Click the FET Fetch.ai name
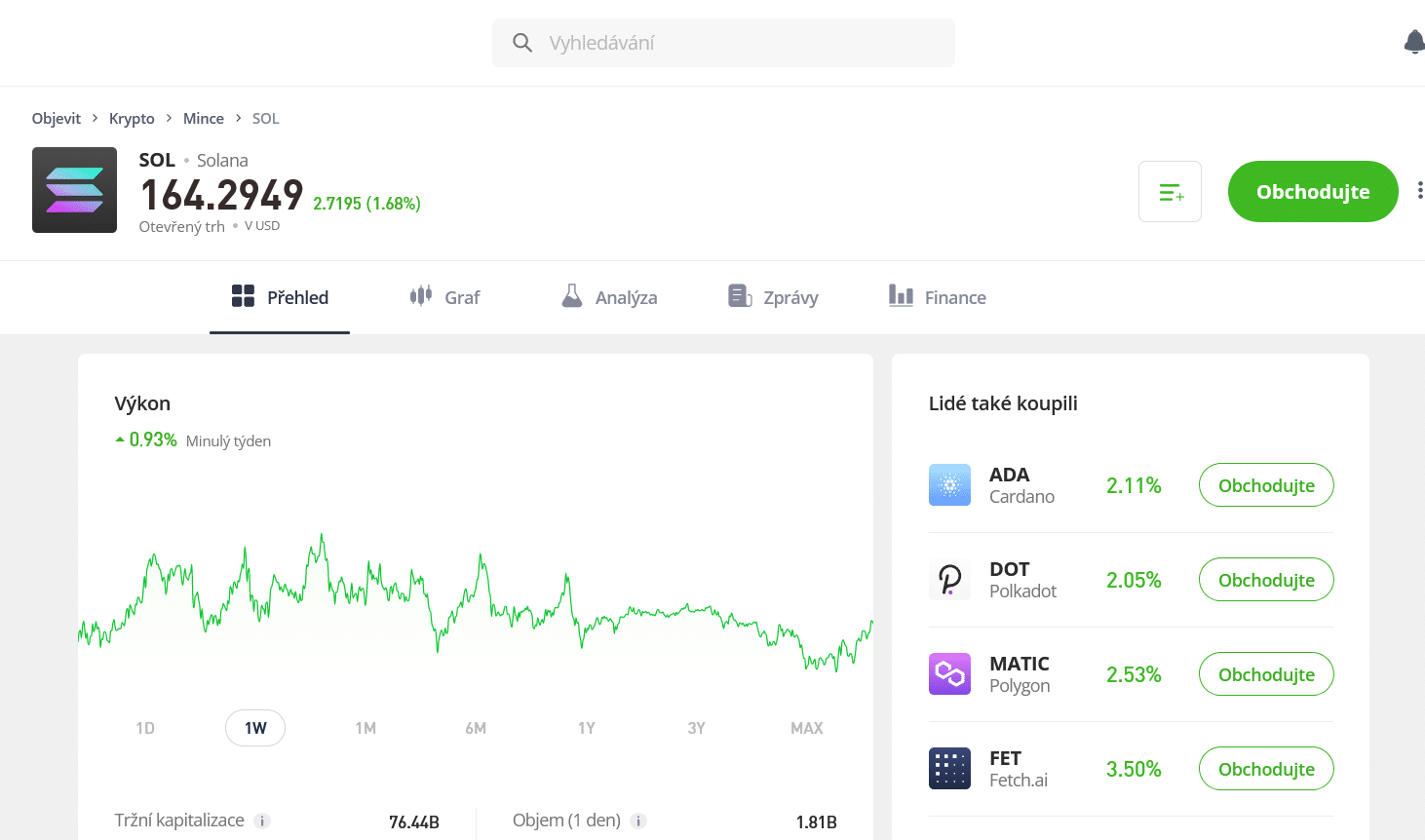Viewport: 1425px width, 840px height. coord(1019,769)
